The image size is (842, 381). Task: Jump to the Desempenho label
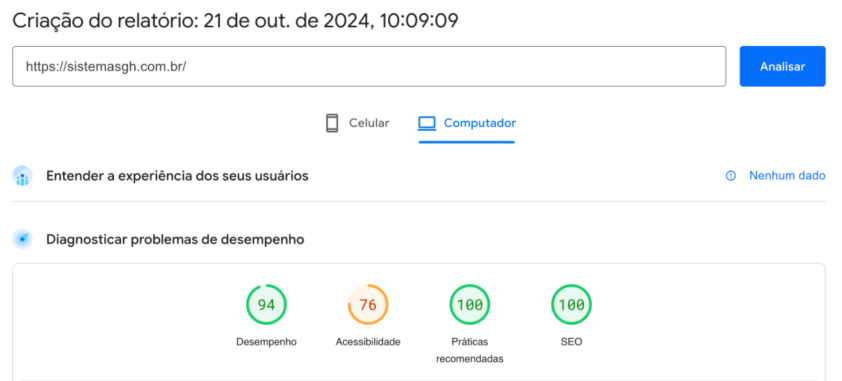click(266, 342)
